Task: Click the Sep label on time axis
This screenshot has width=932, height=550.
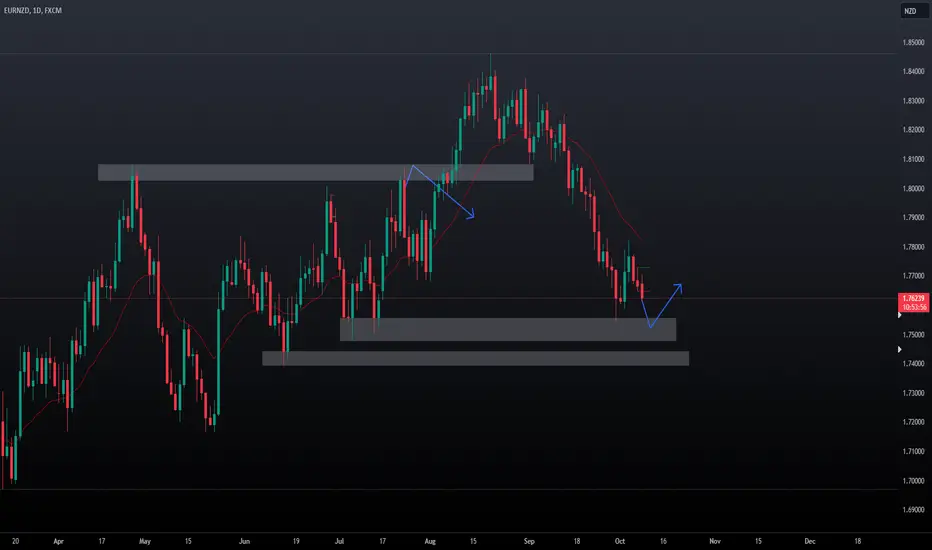Action: [x=529, y=541]
